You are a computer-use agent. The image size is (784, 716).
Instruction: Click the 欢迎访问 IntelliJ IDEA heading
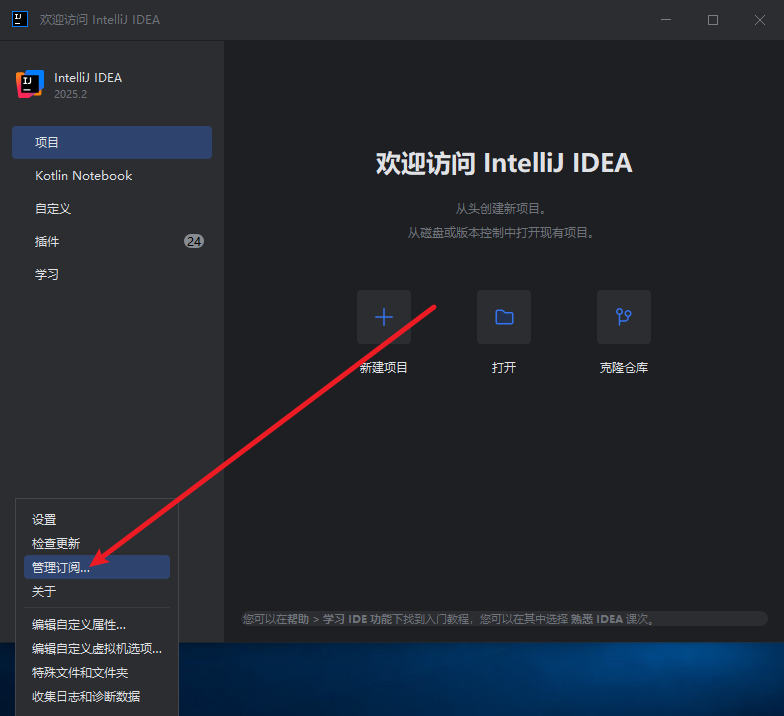coord(504,163)
